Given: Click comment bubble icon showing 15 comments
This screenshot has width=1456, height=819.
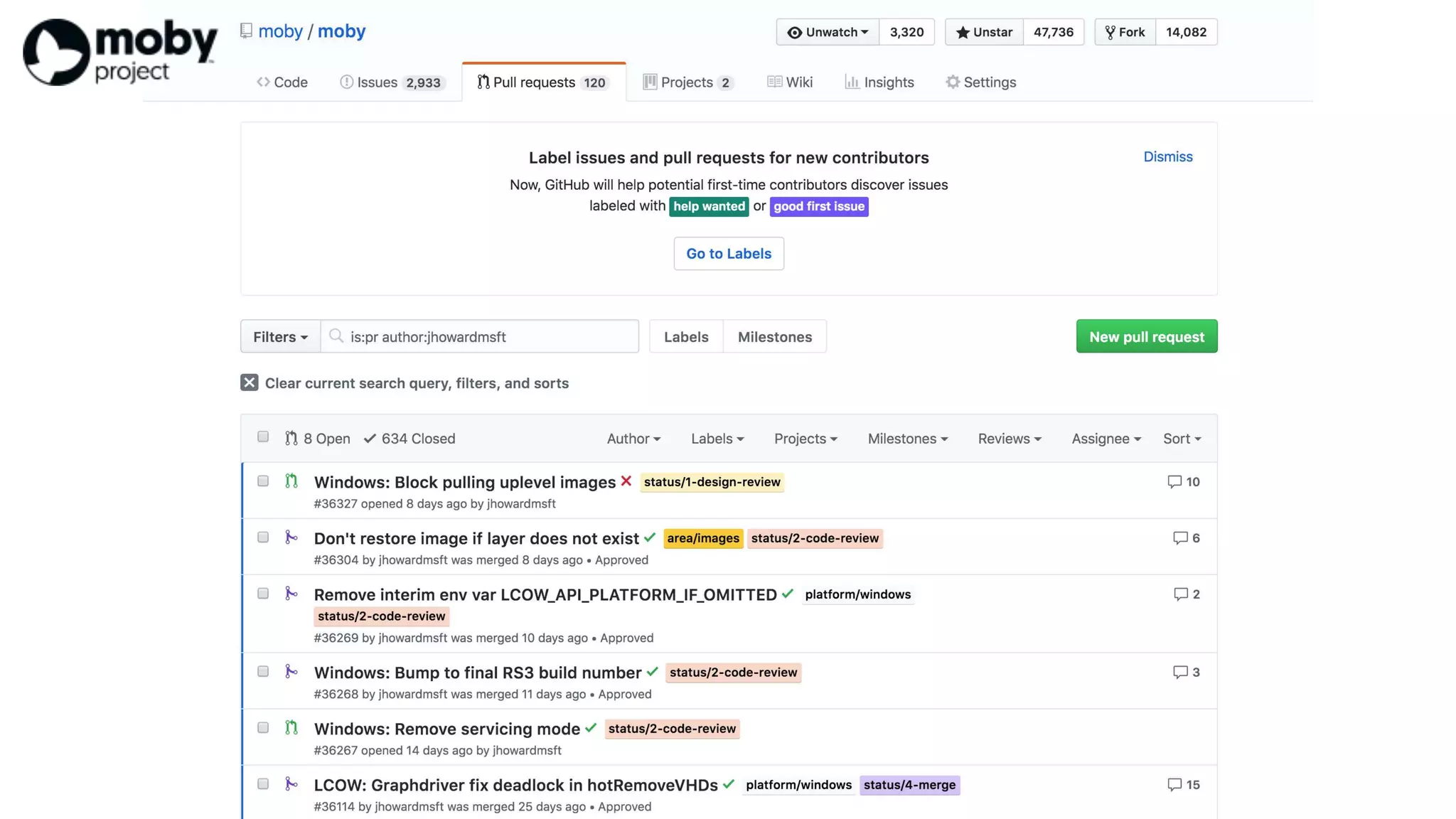Looking at the screenshot, I should (x=1174, y=784).
